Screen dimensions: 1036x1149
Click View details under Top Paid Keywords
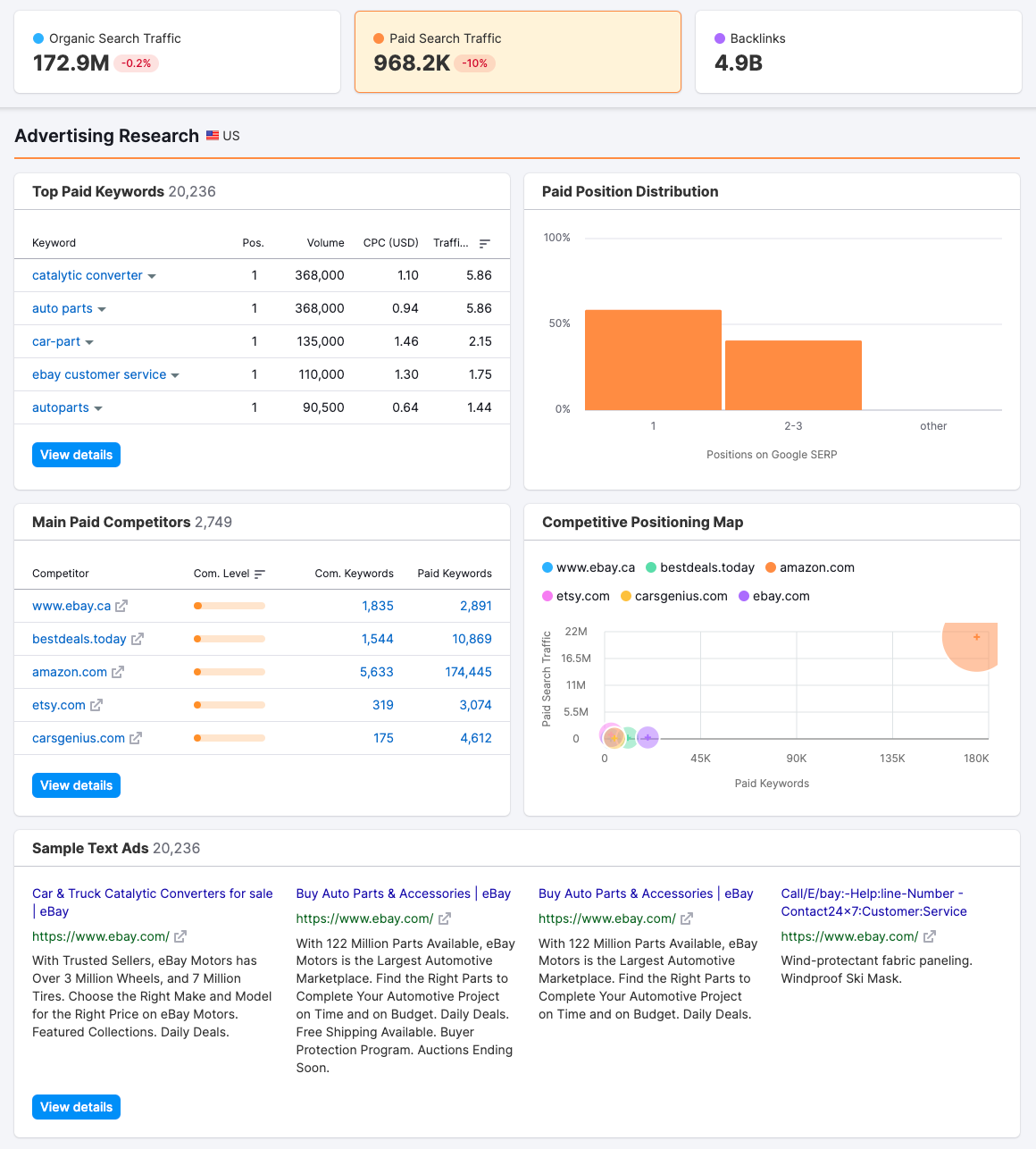click(76, 455)
